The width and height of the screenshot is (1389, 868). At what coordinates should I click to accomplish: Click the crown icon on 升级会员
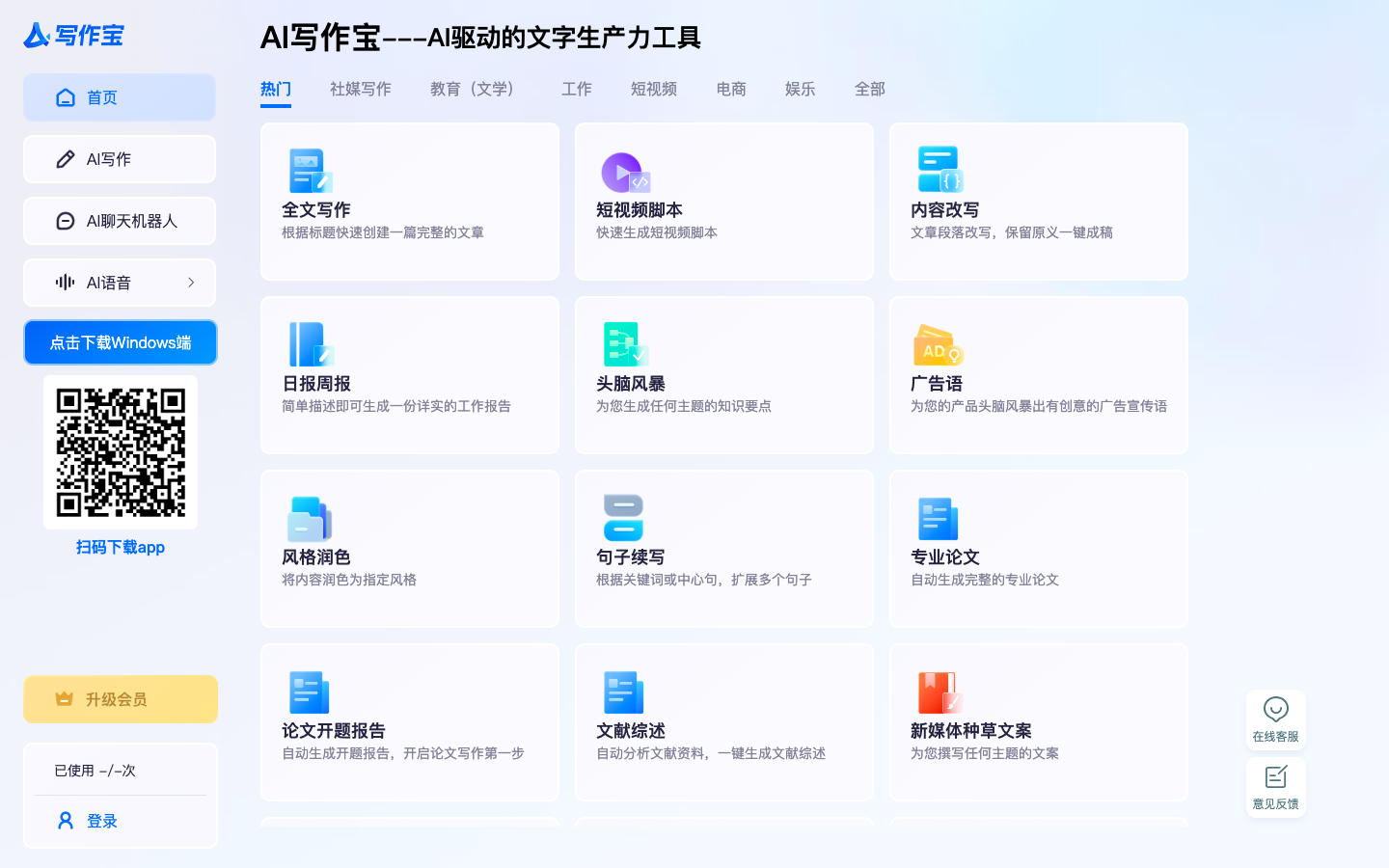65,699
